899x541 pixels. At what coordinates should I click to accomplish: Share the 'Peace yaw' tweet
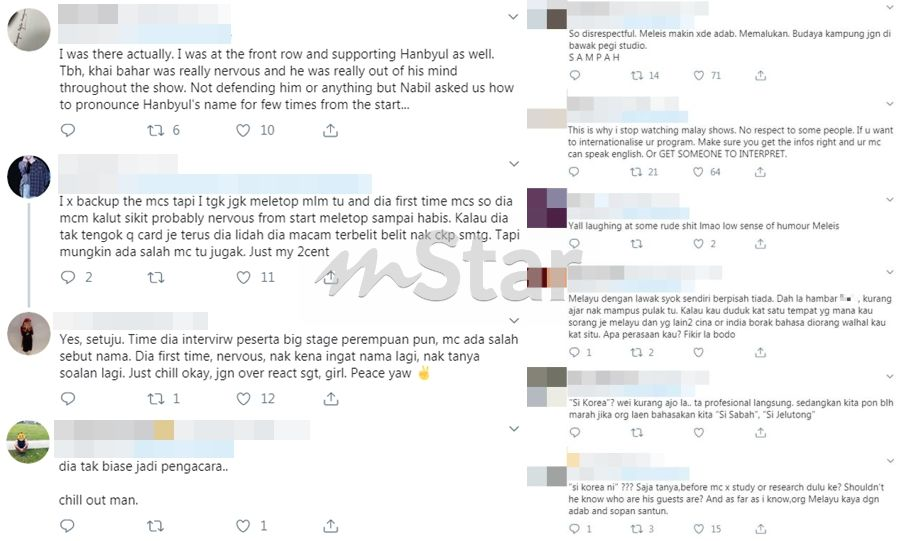point(331,398)
